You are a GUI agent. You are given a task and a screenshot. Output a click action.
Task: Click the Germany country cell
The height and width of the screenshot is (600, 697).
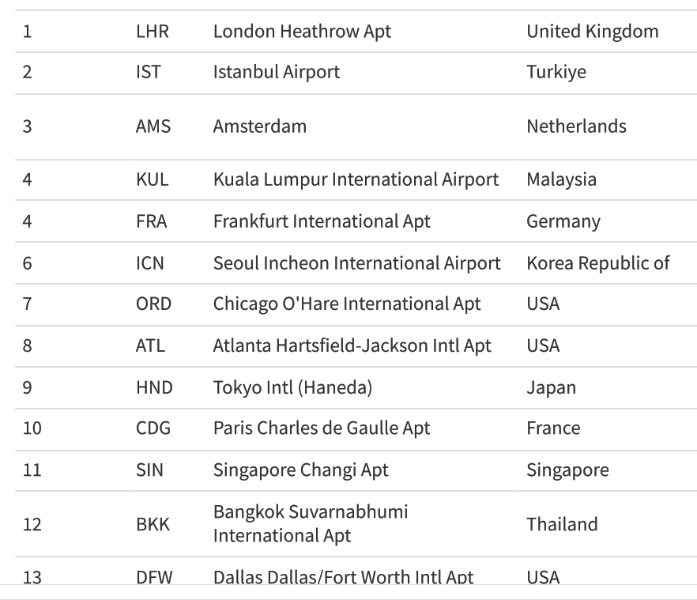pyautogui.click(x=563, y=221)
